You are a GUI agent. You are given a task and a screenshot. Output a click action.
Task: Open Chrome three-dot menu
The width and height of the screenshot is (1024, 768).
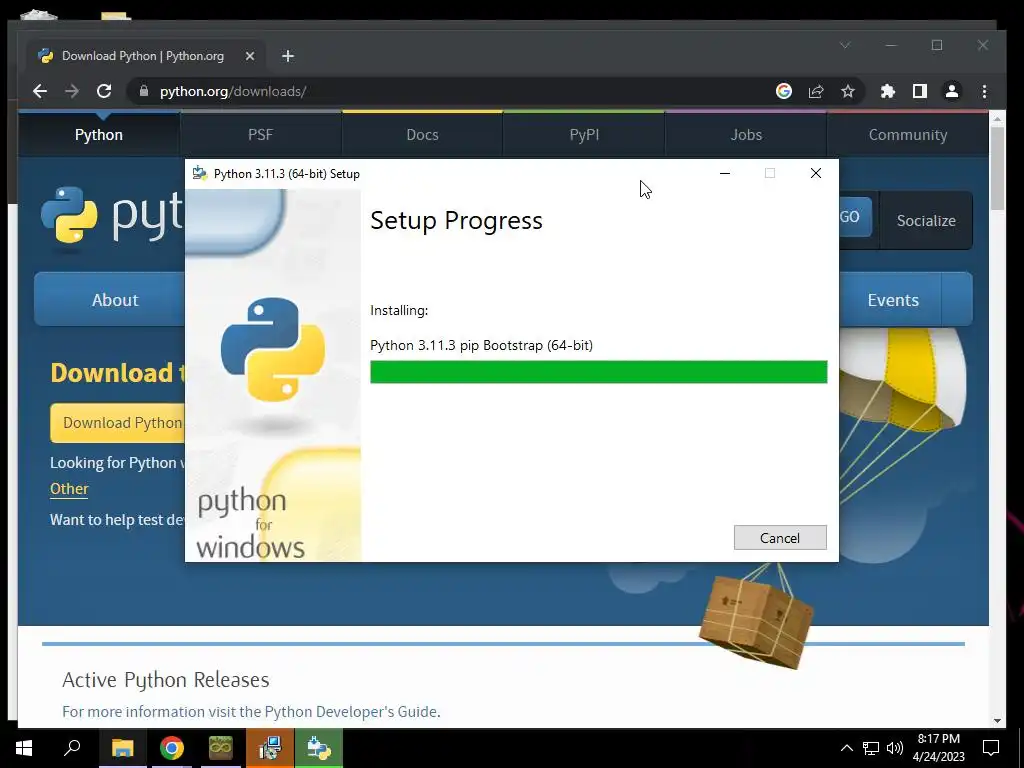tap(984, 91)
